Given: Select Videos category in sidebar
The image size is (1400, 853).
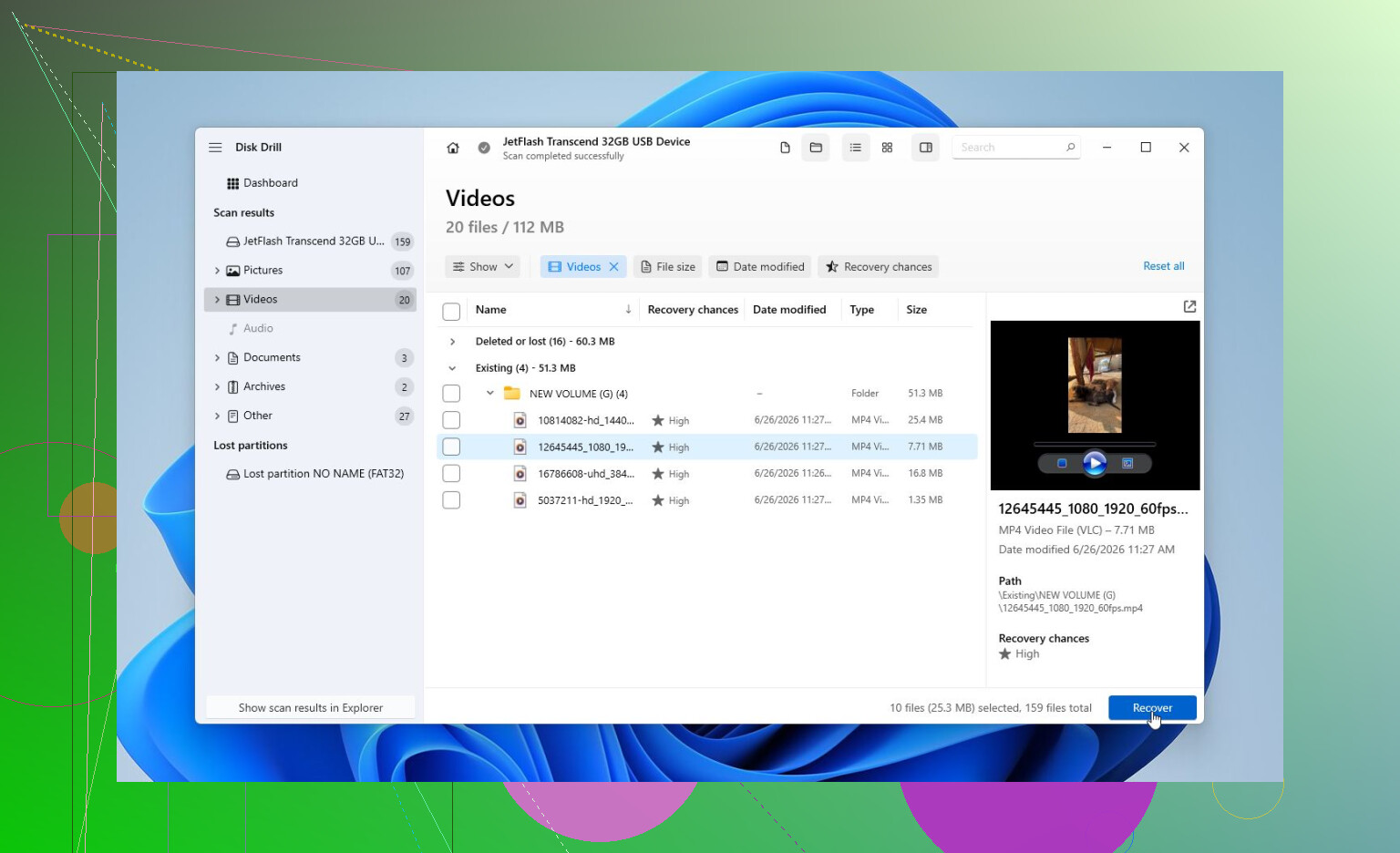Looking at the screenshot, I should [x=310, y=300].
